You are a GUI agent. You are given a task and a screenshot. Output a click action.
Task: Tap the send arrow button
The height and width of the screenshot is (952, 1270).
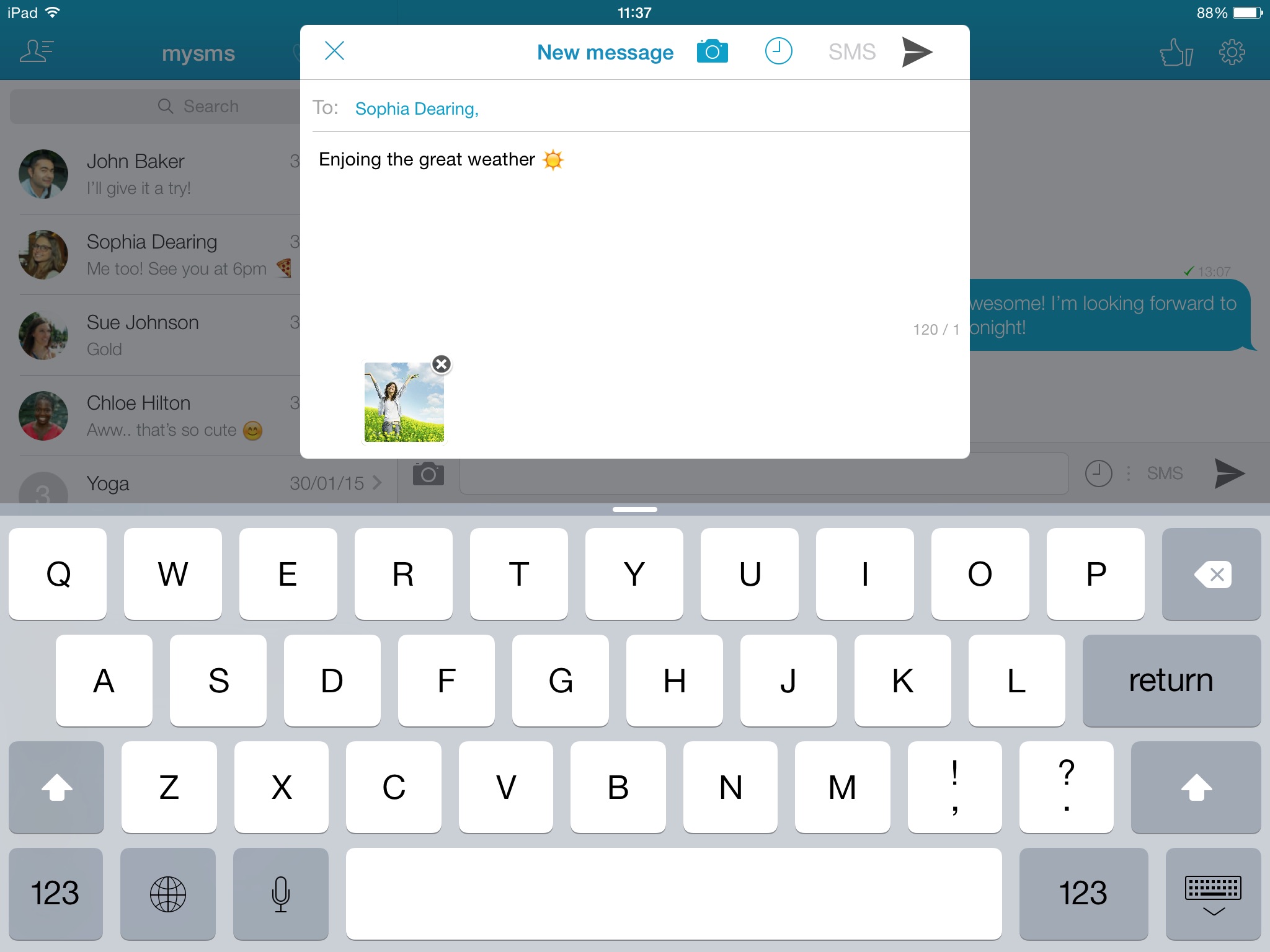click(917, 51)
